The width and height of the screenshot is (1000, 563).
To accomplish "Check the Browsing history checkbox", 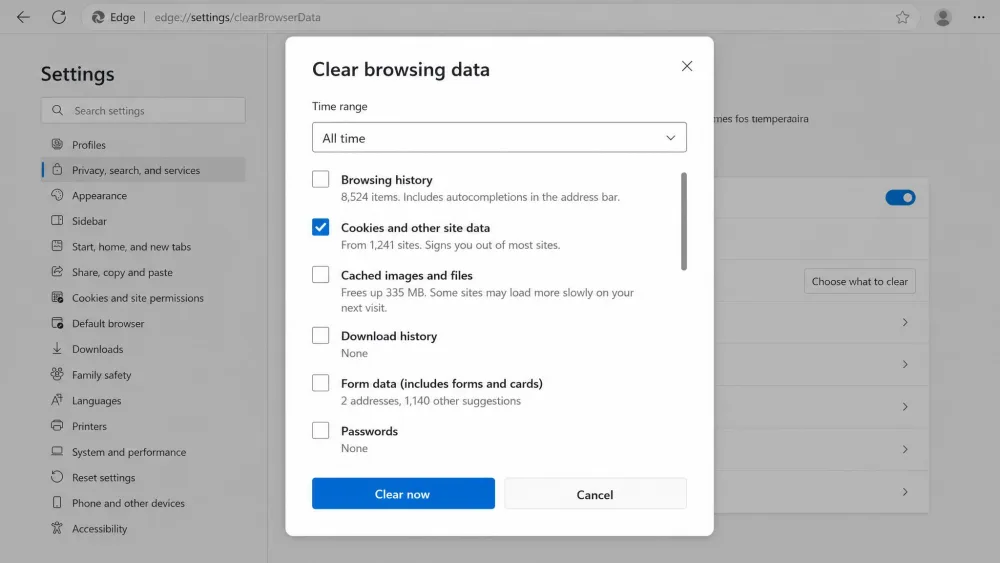I will click(320, 179).
